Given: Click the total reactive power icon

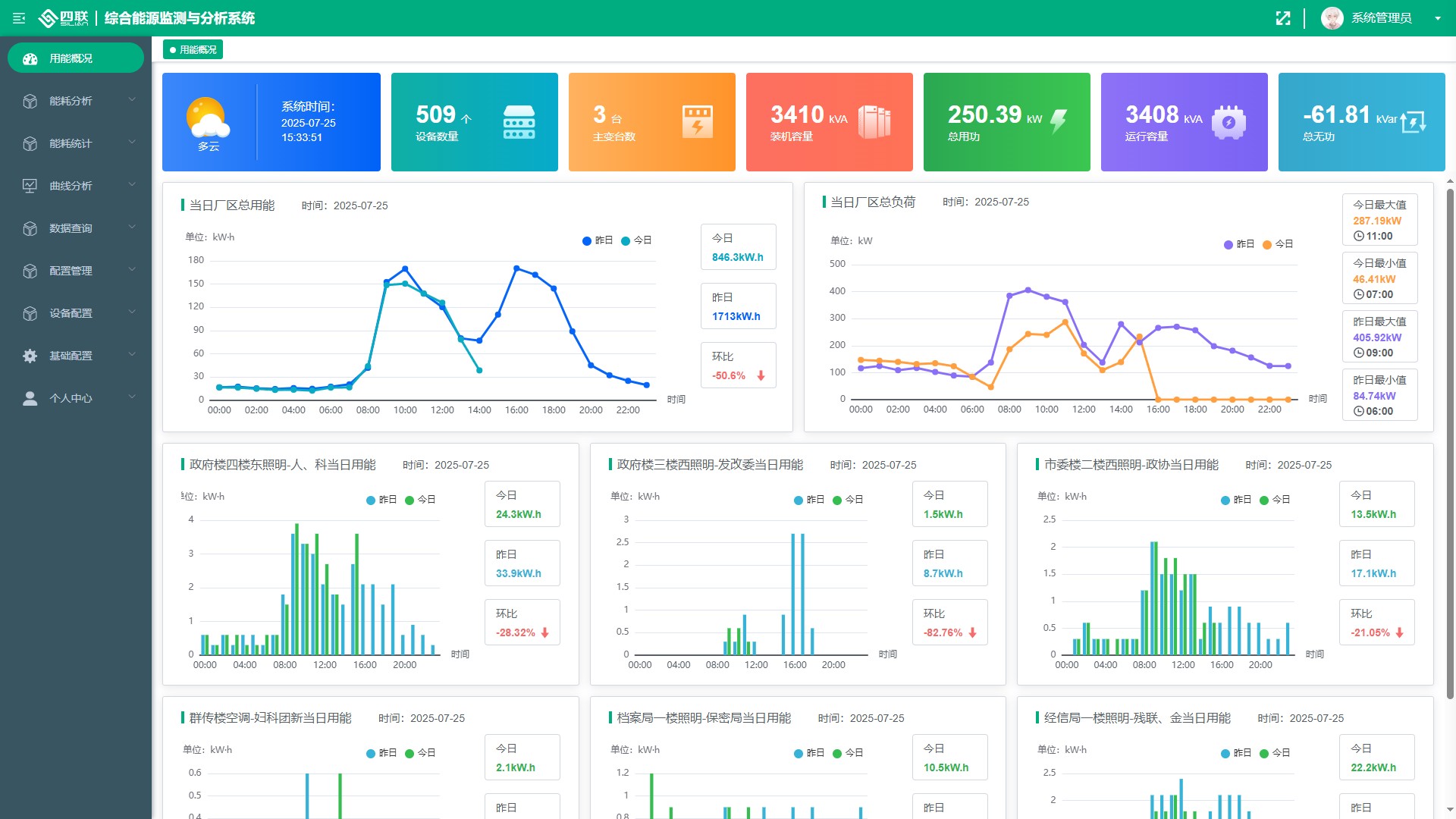Looking at the screenshot, I should click(1414, 122).
